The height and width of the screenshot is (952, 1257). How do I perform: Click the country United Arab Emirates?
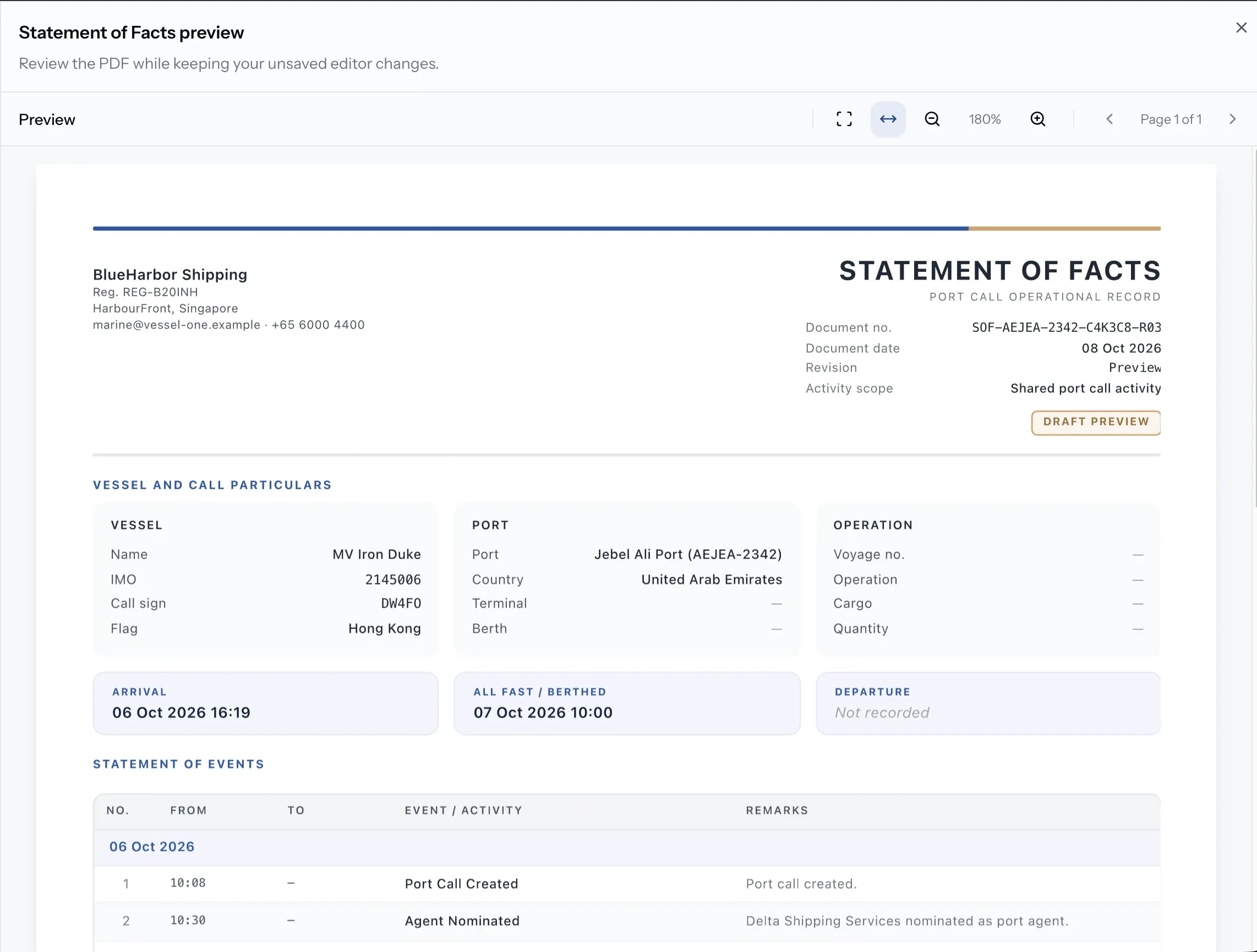click(712, 579)
